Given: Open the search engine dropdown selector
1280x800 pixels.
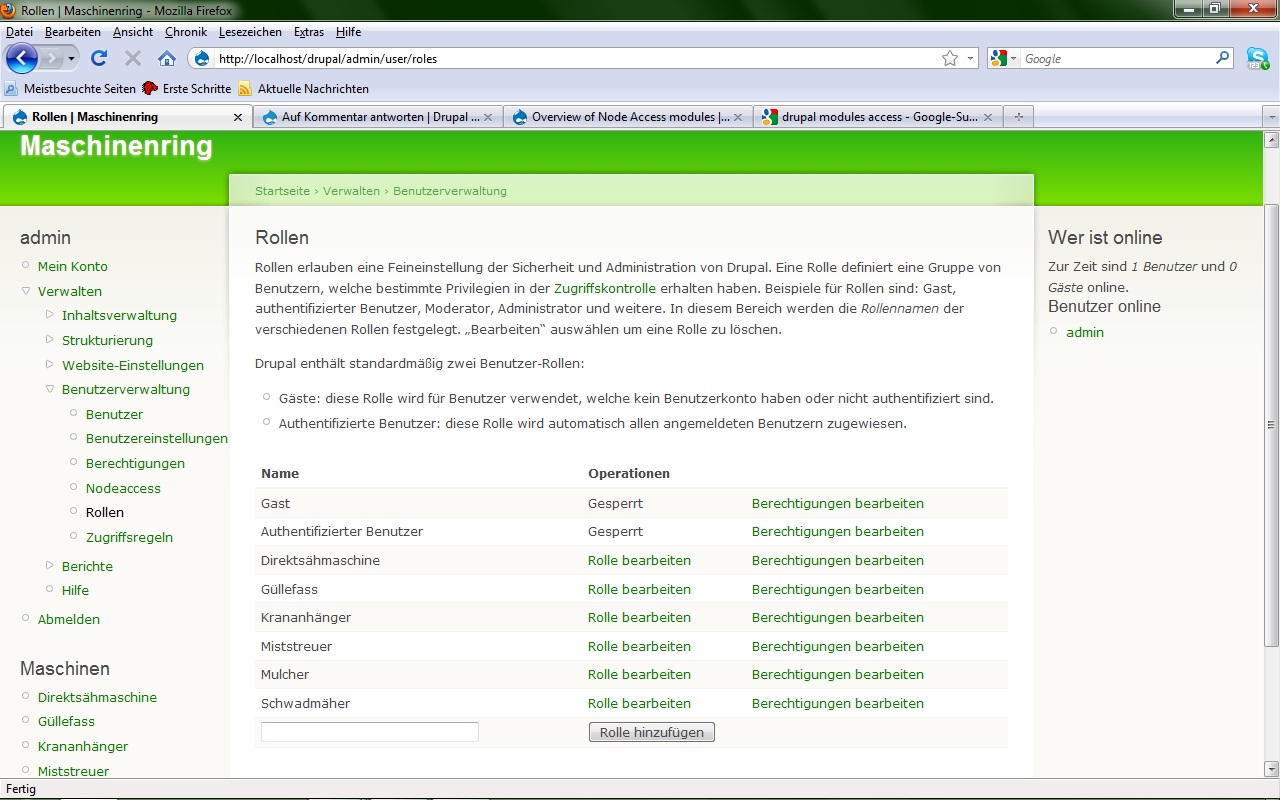Looking at the screenshot, I should [x=1003, y=59].
